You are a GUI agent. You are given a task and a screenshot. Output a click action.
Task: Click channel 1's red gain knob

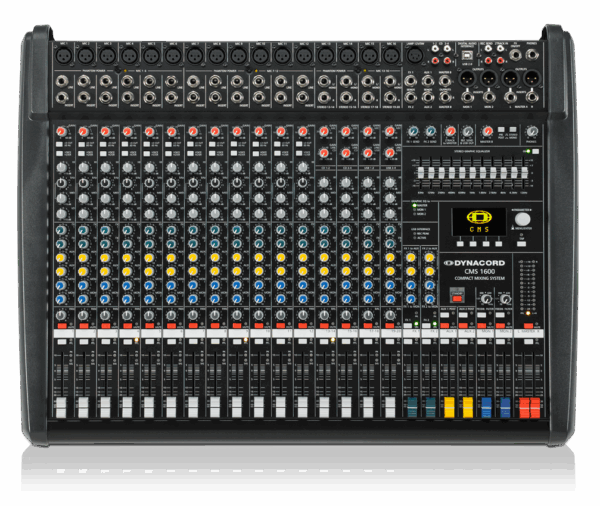(x=62, y=132)
